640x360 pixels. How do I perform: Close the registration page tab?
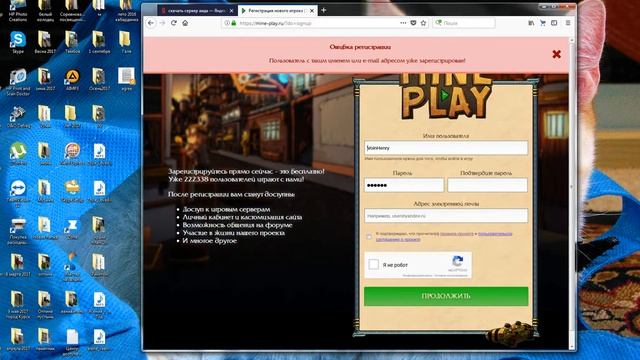(312, 11)
